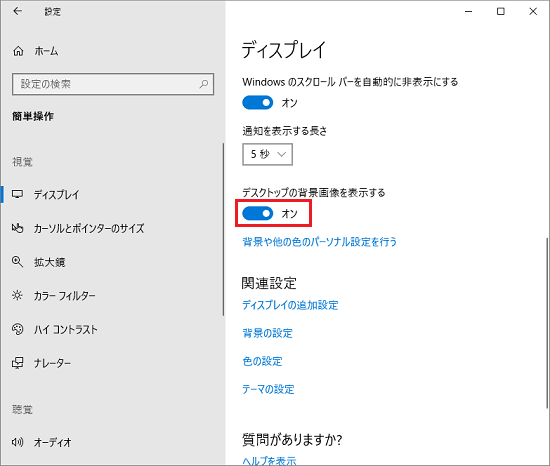Click the 視覚 group label
Viewport: 550px width, 466px height.
[x=22, y=162]
